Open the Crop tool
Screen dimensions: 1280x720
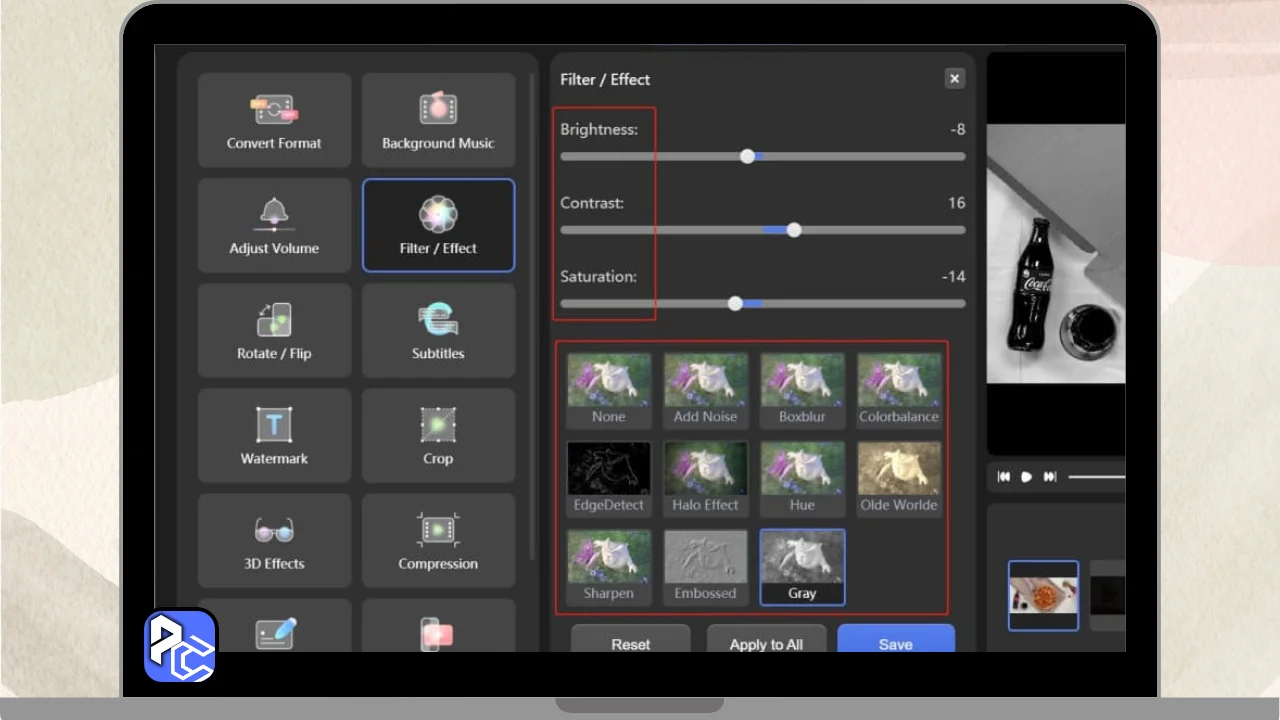(x=438, y=435)
